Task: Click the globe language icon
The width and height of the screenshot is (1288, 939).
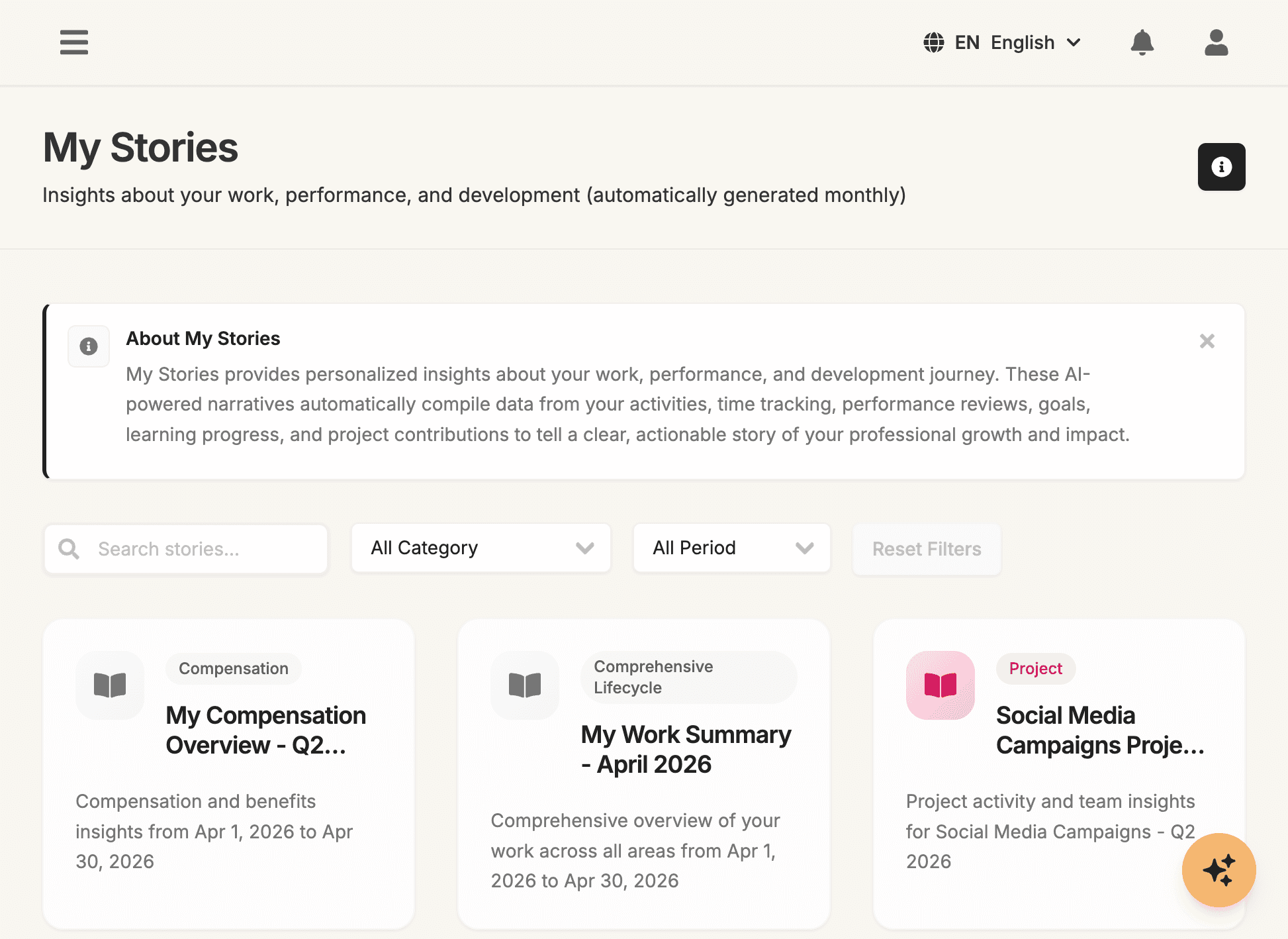Action: click(x=933, y=42)
